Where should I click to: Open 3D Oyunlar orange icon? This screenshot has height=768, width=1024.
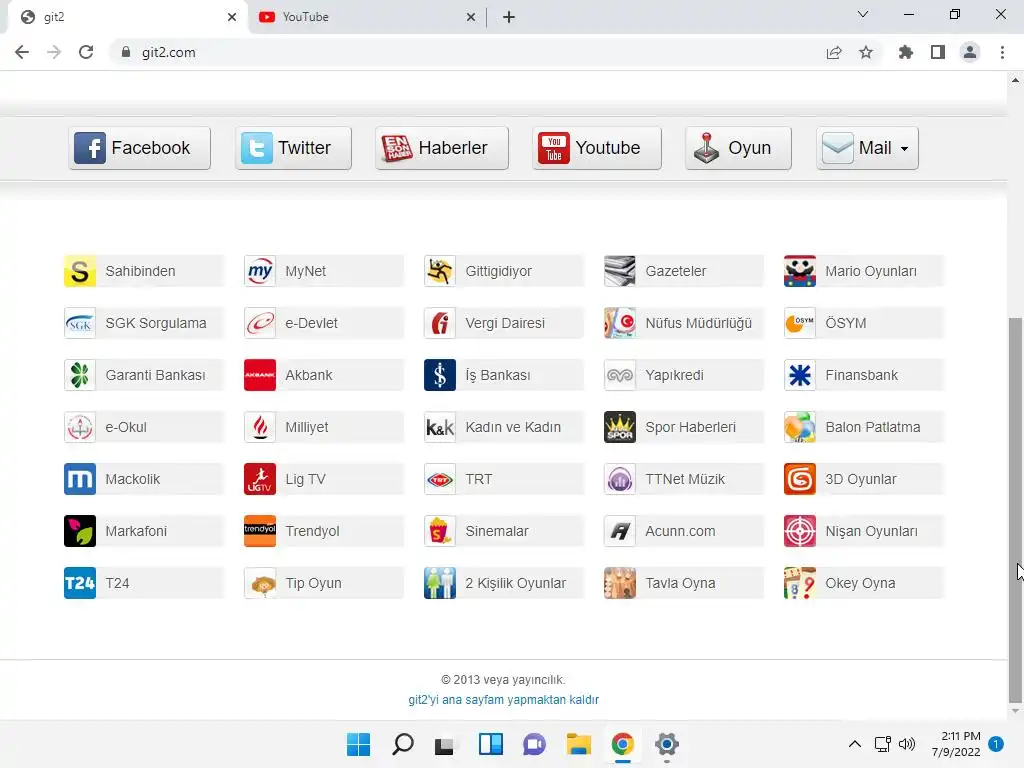800,479
